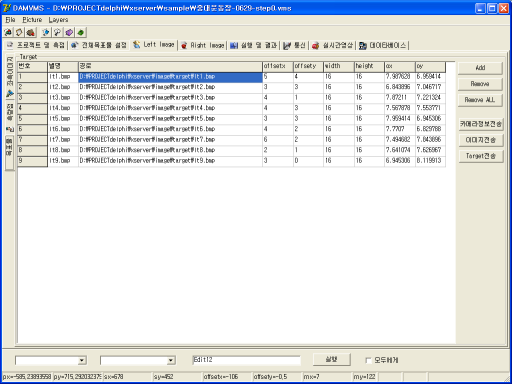Select row header number 5
Viewport: 512px width, 384px height.
(x=32, y=119)
